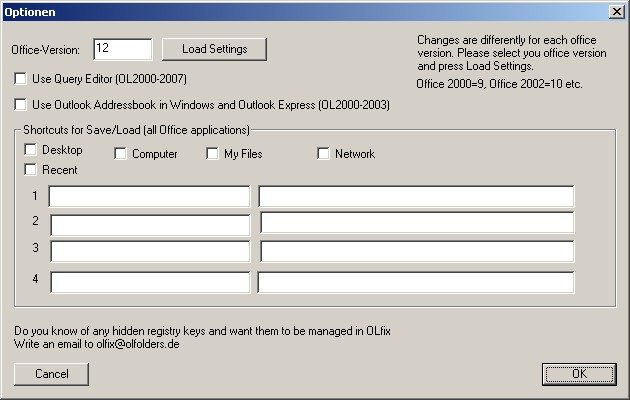Click the "Changes are differently for each office" text

tap(506, 40)
